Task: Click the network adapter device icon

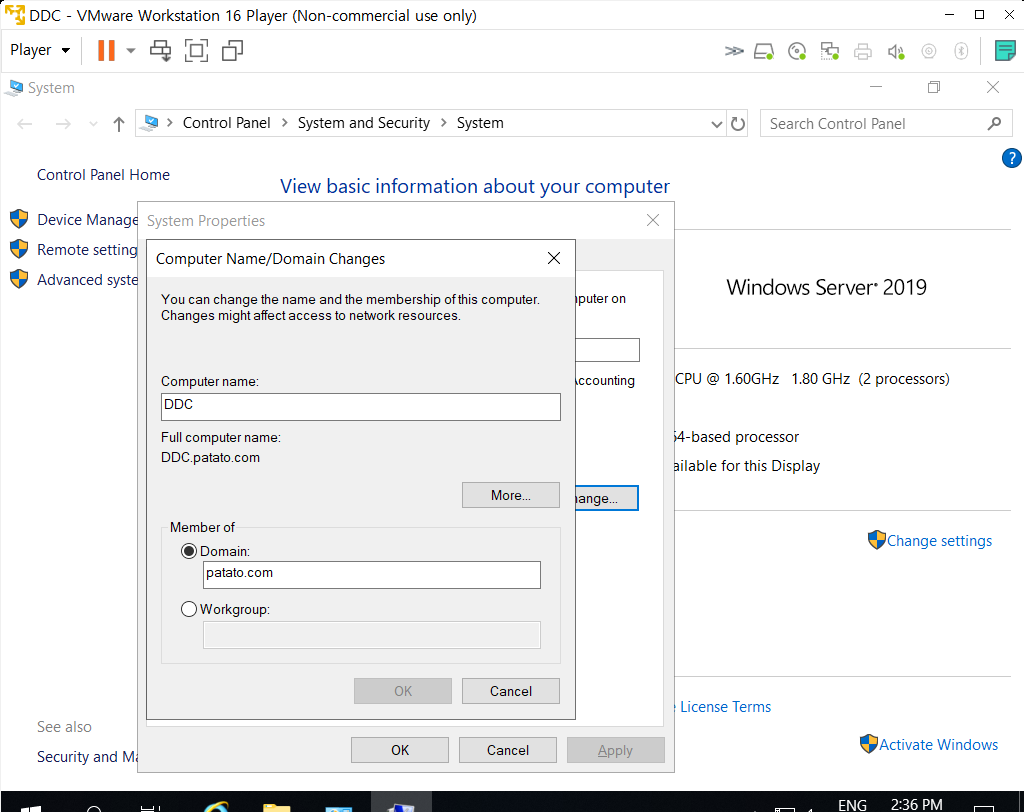Action: pyautogui.click(x=829, y=51)
